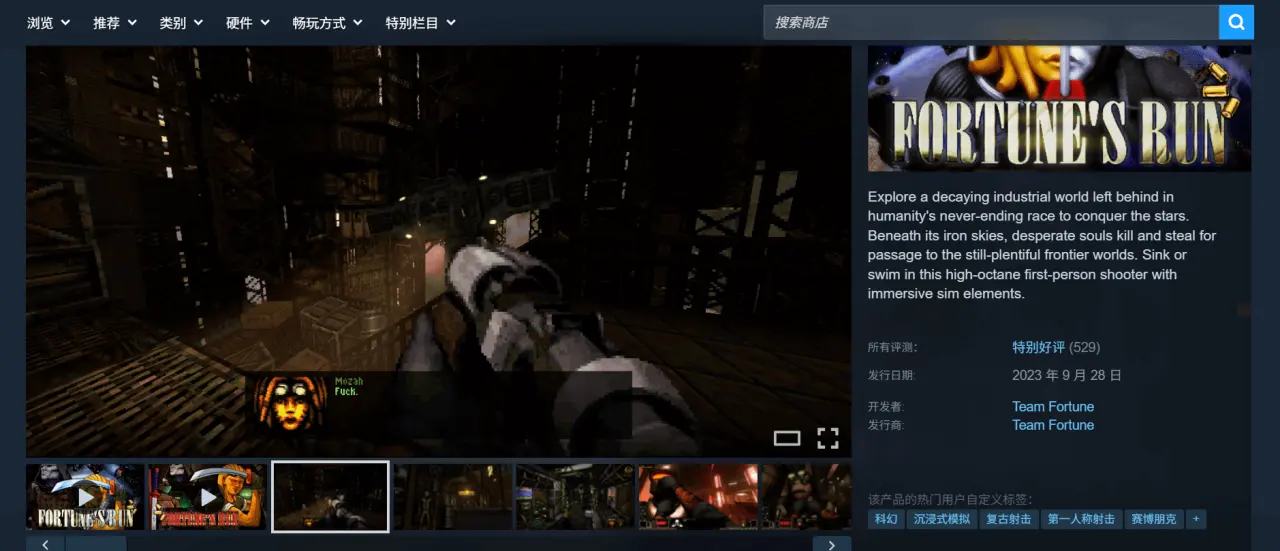The image size is (1280, 551).
Task: Select the 第一人称射击 tag
Action: 1081,519
